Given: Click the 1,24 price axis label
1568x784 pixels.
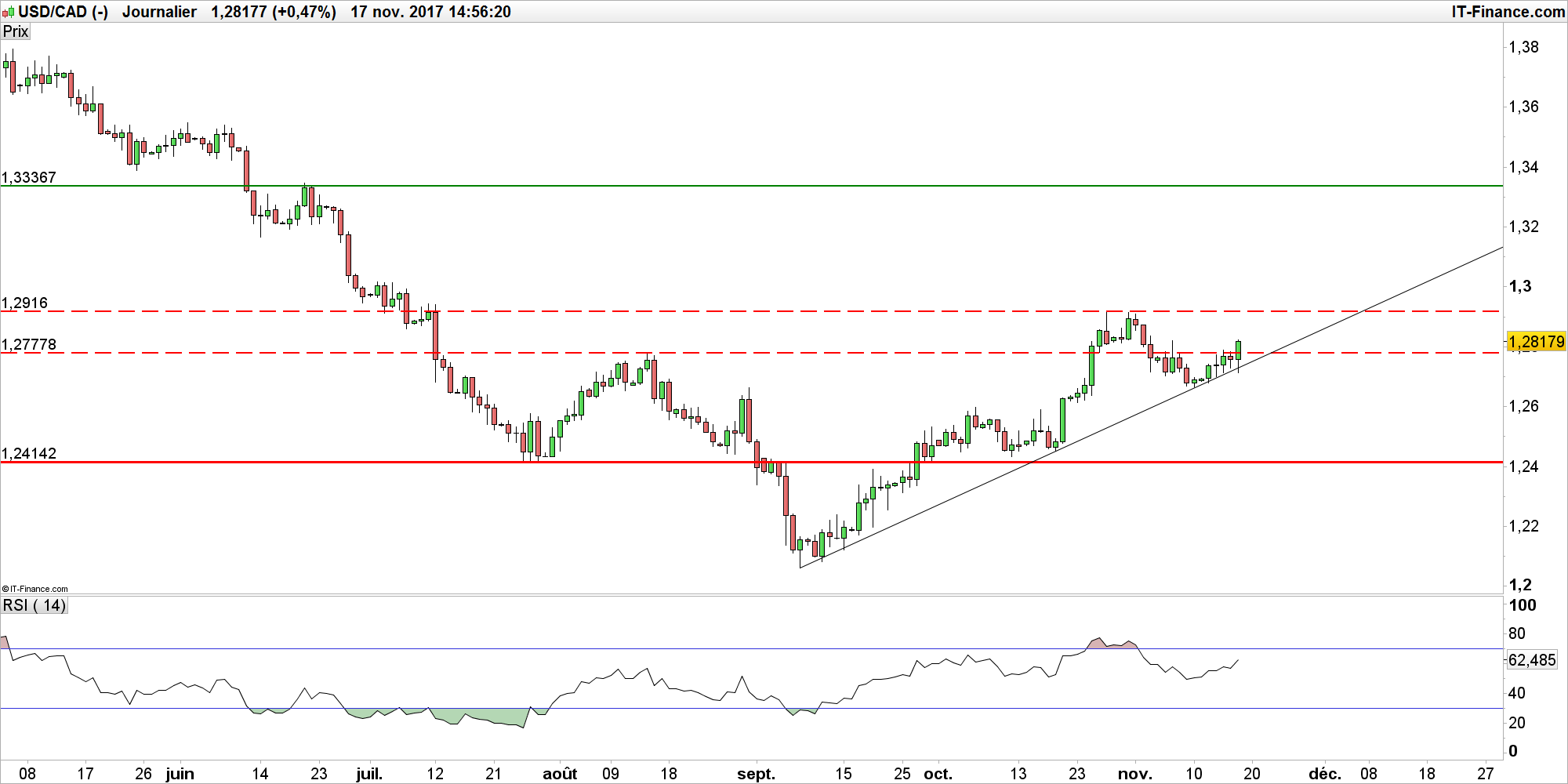Looking at the screenshot, I should pos(1523,466).
